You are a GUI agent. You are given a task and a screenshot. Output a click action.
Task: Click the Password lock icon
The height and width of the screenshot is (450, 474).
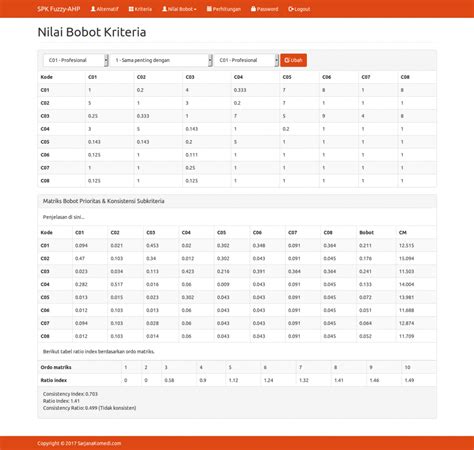[253, 9]
